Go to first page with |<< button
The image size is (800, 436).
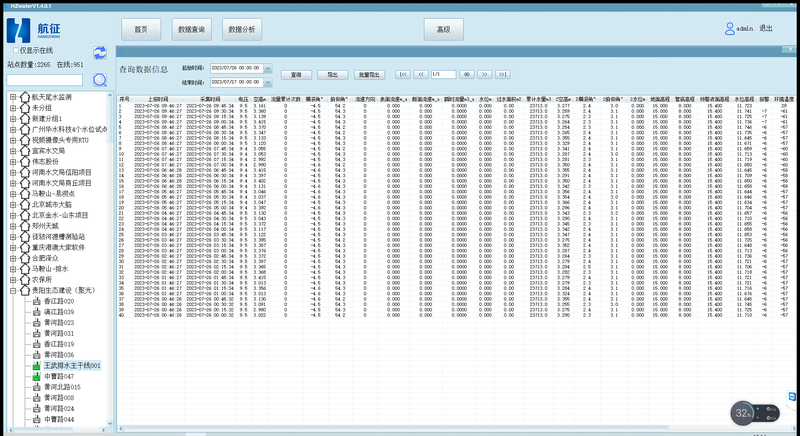click(403, 74)
